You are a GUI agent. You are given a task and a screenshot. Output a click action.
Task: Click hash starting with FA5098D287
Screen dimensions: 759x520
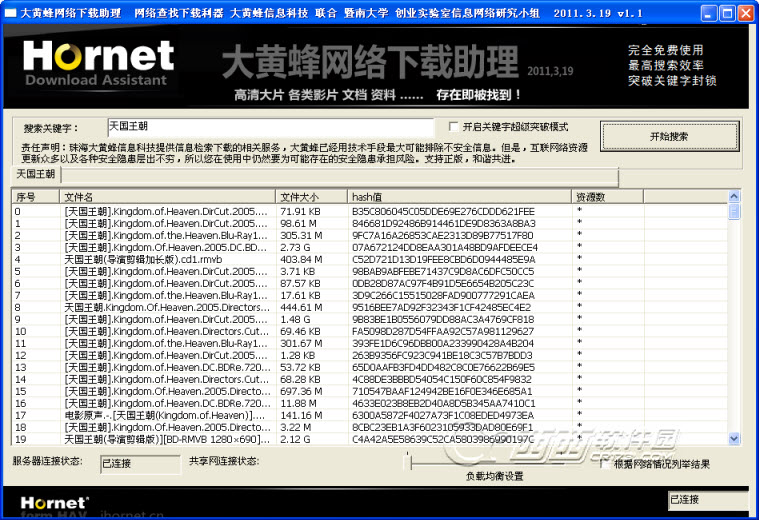(x=443, y=332)
